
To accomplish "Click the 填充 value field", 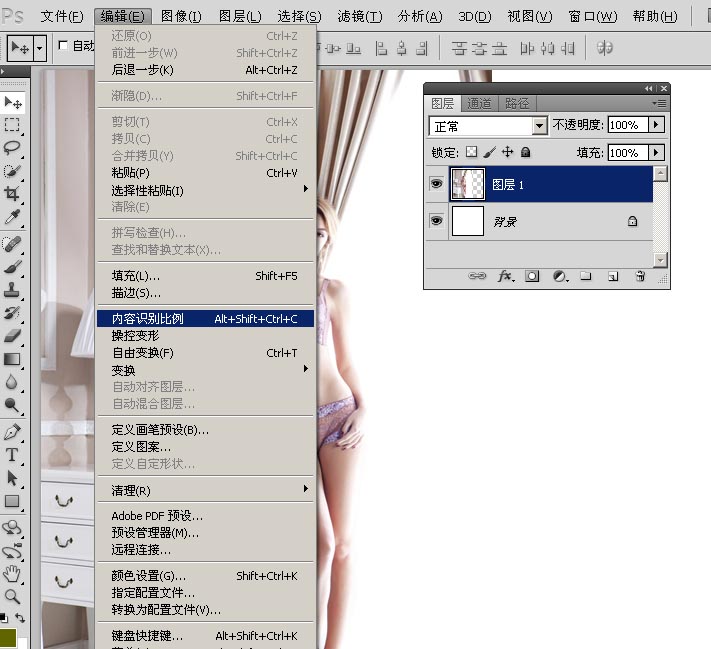I will point(628,153).
